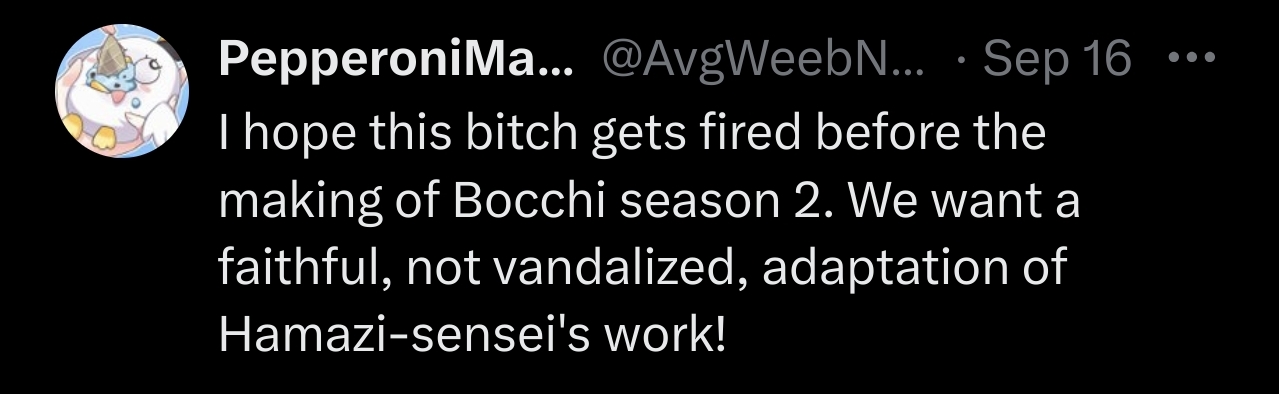The image size is (1279, 394).
Task: Click the first line starting with I hope
Action: pos(632,133)
